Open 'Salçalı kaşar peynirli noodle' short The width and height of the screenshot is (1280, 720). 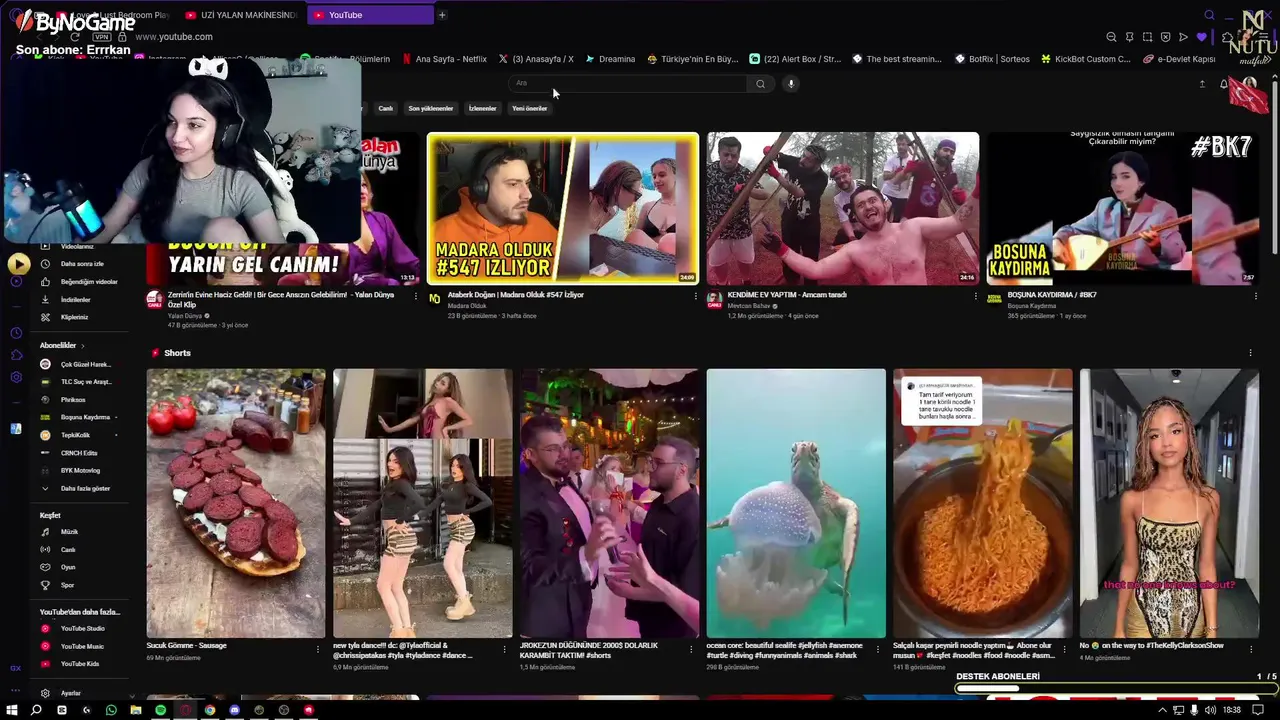click(x=982, y=503)
